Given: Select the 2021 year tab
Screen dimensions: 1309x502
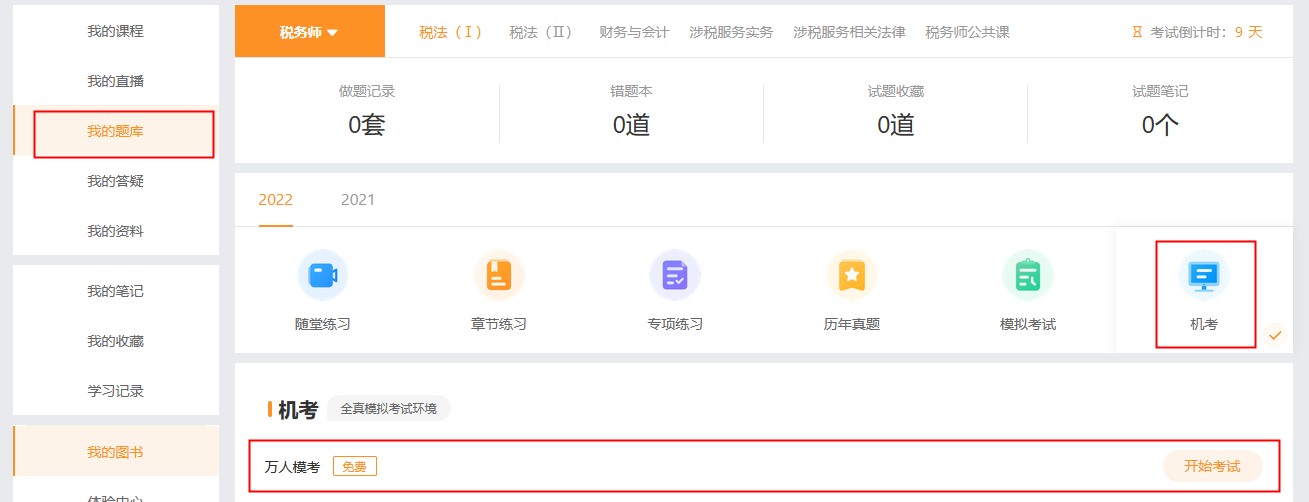Looking at the screenshot, I should (x=357, y=200).
